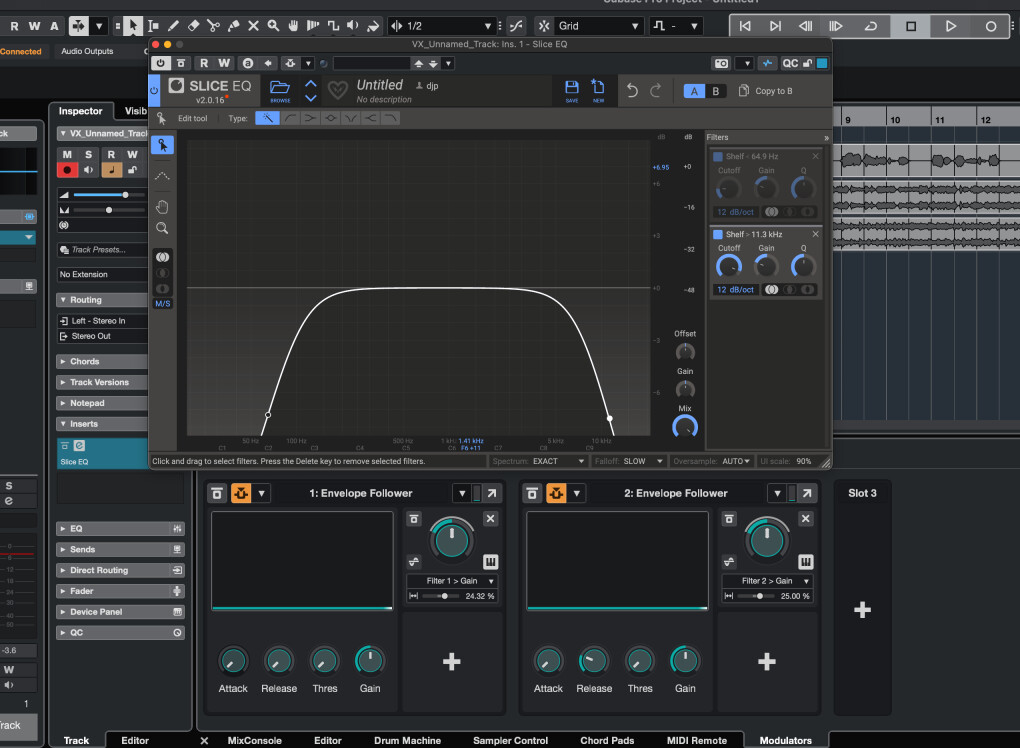This screenshot has height=748, width=1020.
Task: Remove Shelf 11.3 kHz filter with X
Action: pos(816,234)
